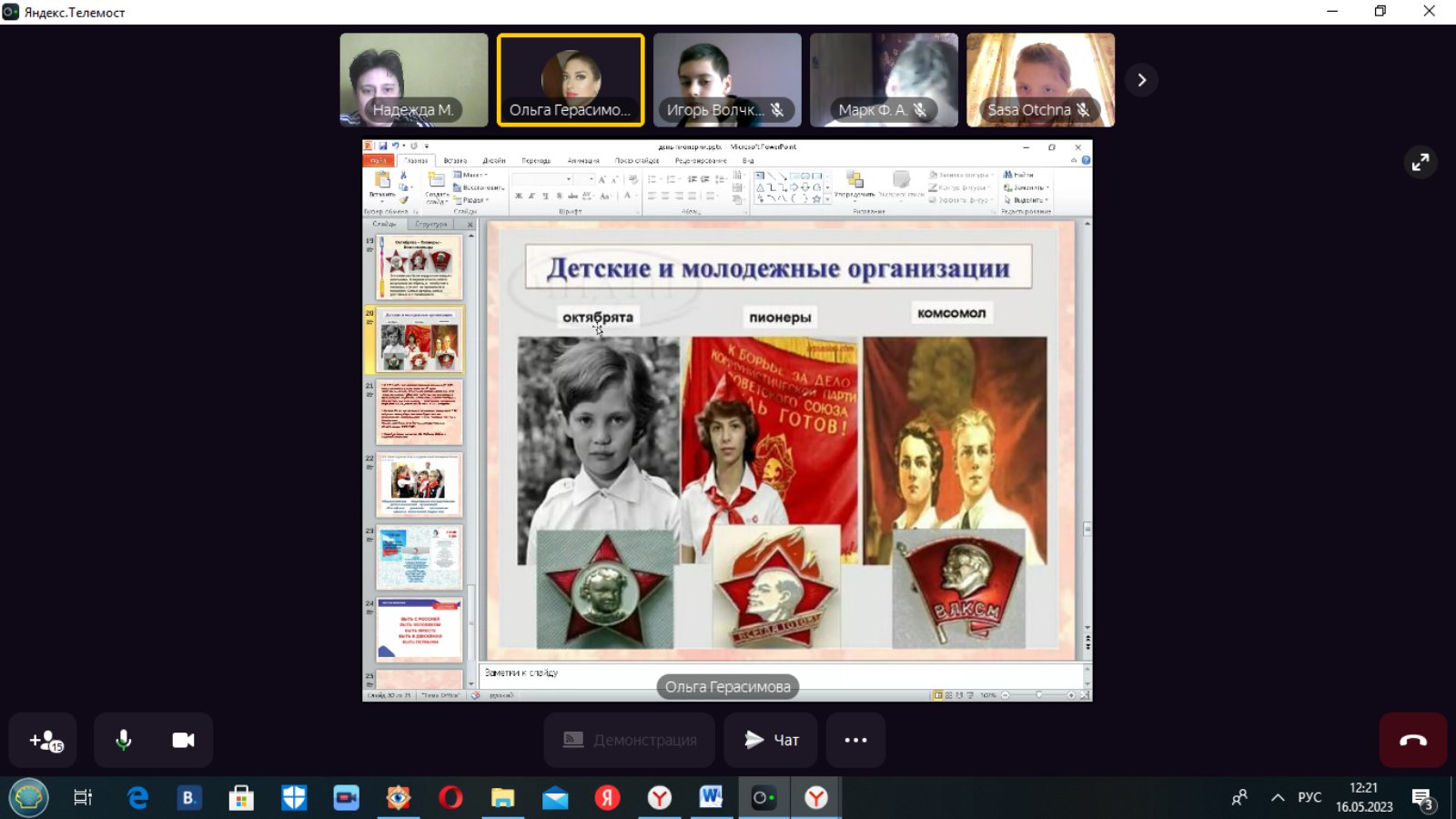Viewport: 1456px width, 819px height.
Task: Expand the shared screen to fullscreen
Action: tap(1421, 163)
